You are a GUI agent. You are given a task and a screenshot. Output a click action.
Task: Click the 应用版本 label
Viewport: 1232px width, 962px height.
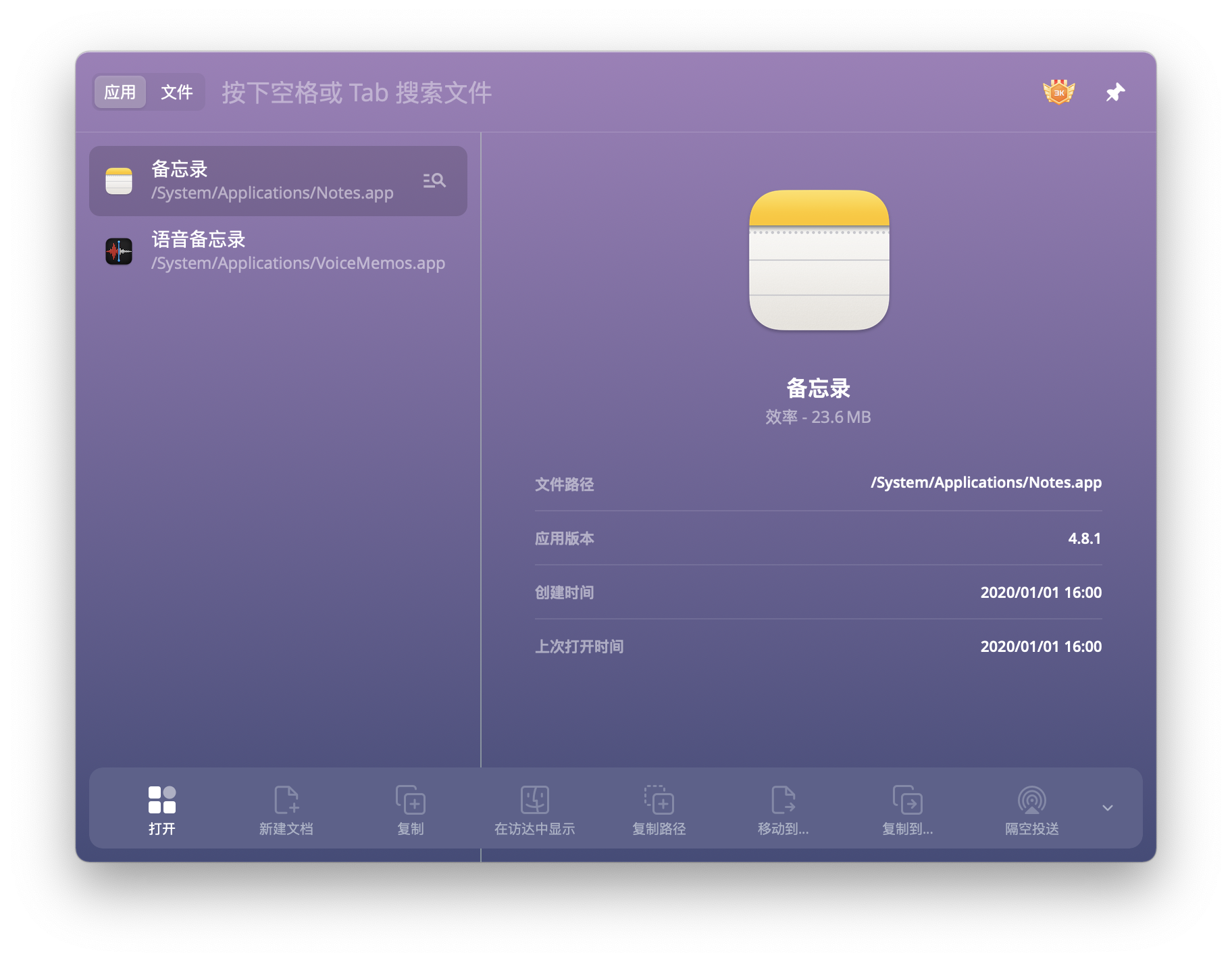[x=565, y=538]
